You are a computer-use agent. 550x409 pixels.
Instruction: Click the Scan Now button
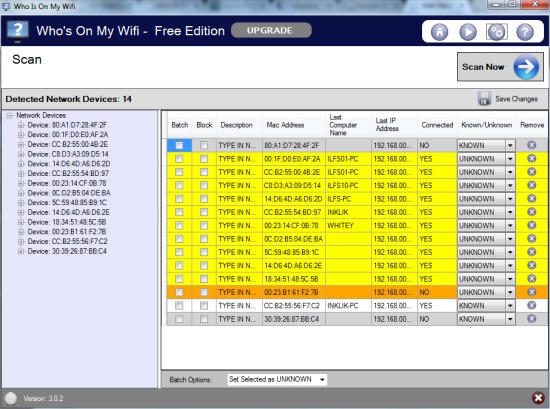point(500,67)
